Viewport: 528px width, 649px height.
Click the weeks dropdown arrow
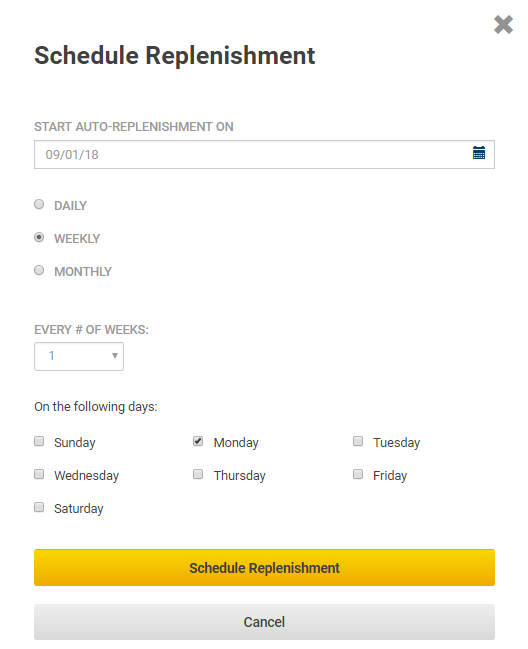pos(115,356)
